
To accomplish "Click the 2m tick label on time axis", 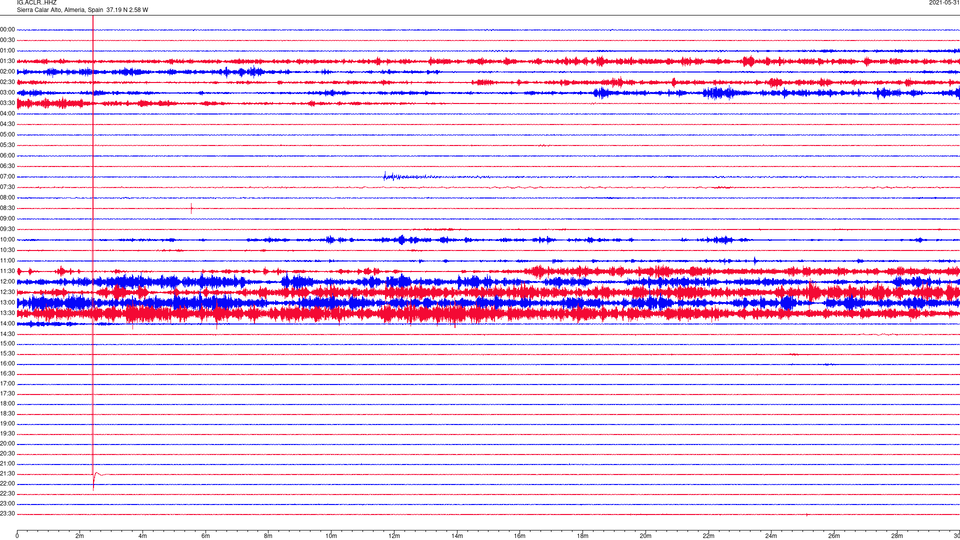I will pos(80,536).
